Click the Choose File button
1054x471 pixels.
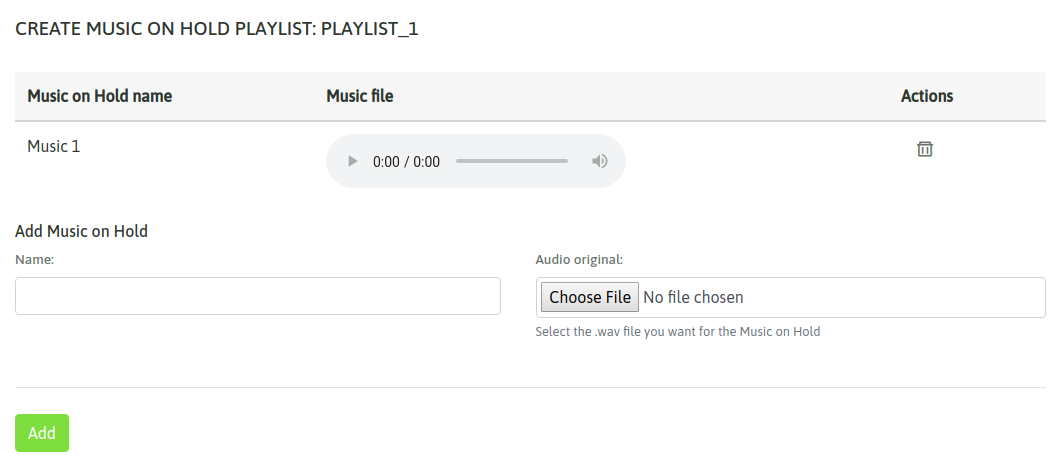tap(590, 297)
